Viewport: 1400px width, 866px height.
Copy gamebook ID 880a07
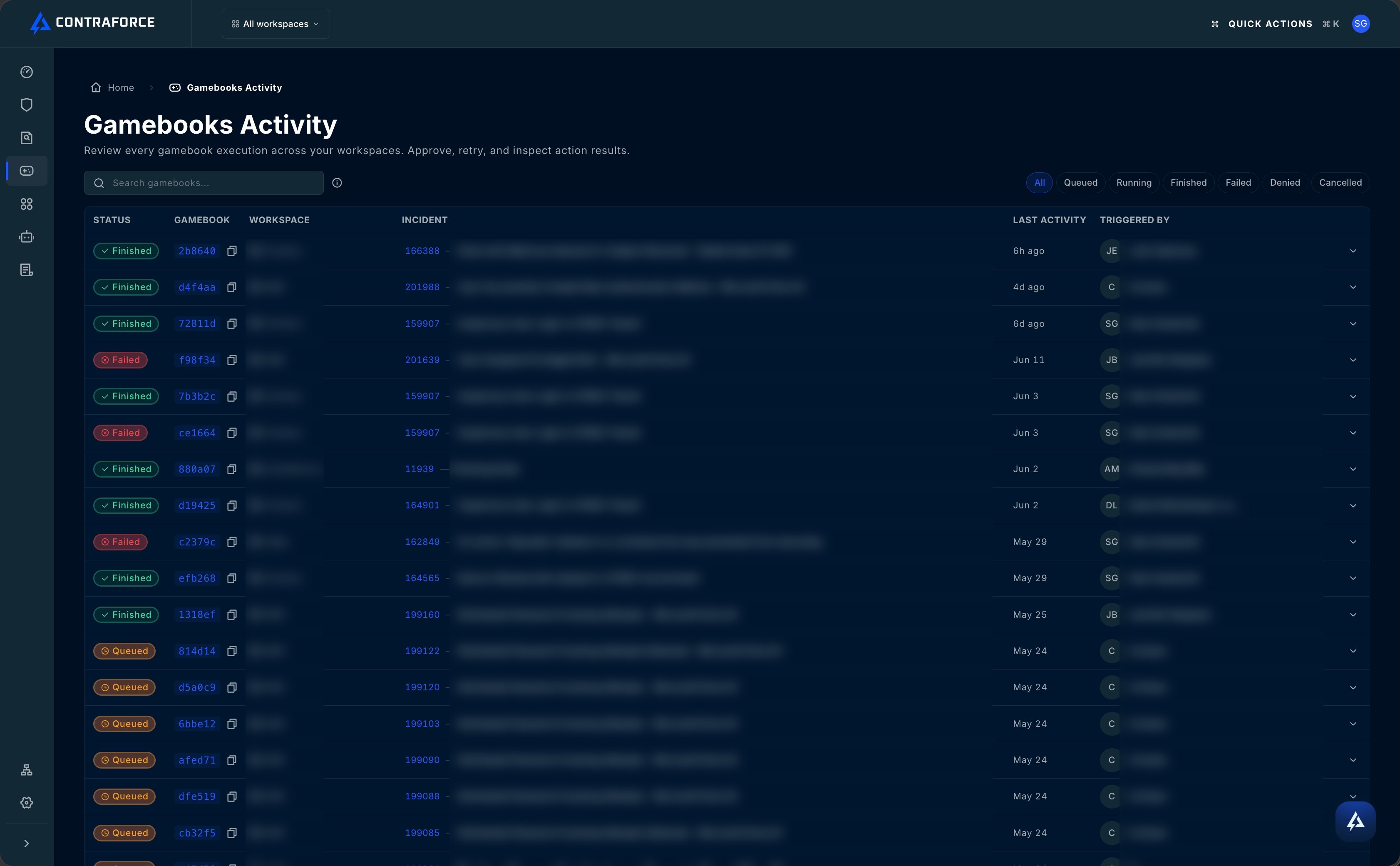(x=232, y=469)
